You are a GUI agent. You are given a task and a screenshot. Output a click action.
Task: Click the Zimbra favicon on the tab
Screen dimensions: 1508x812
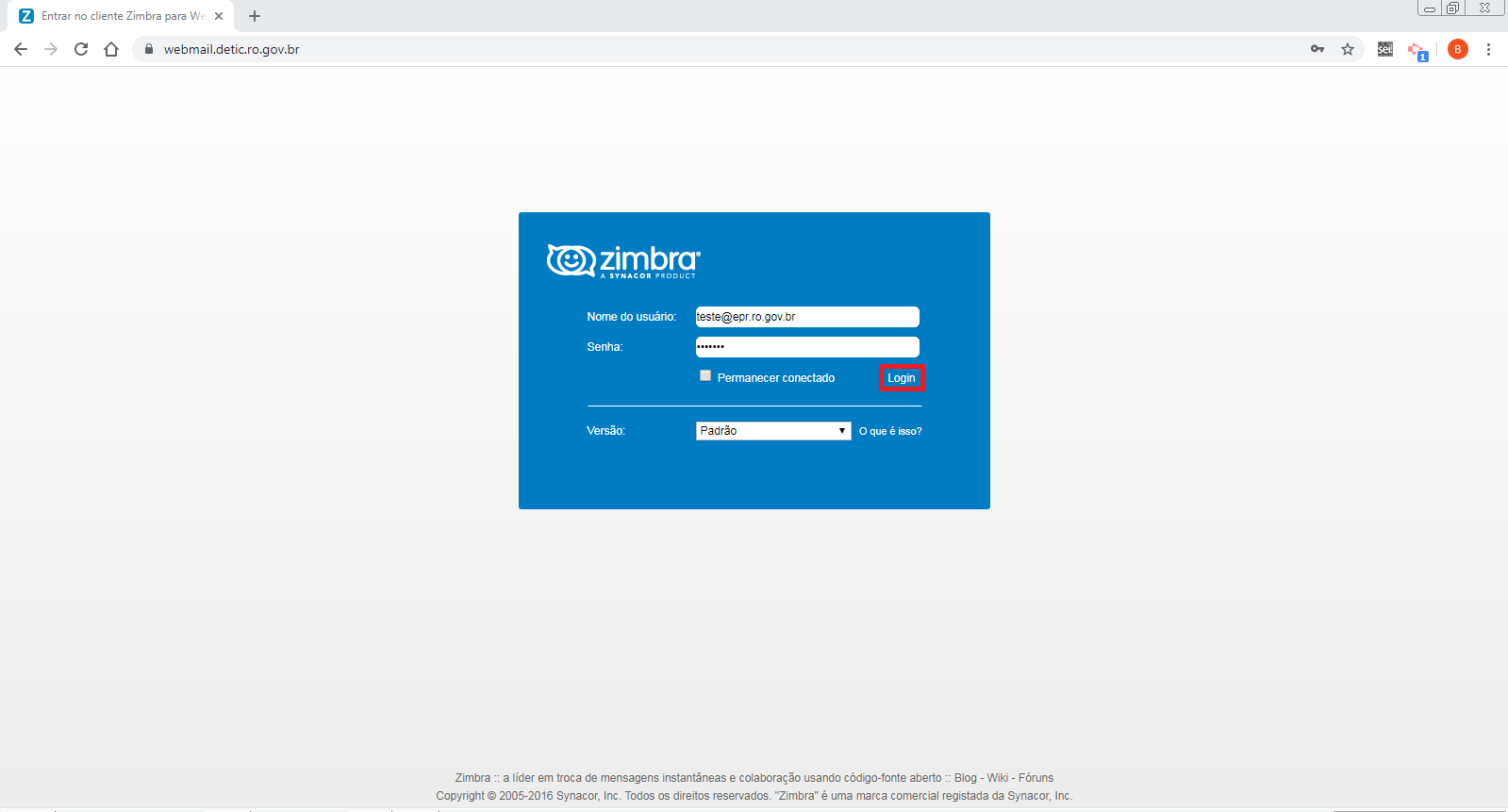point(26,16)
